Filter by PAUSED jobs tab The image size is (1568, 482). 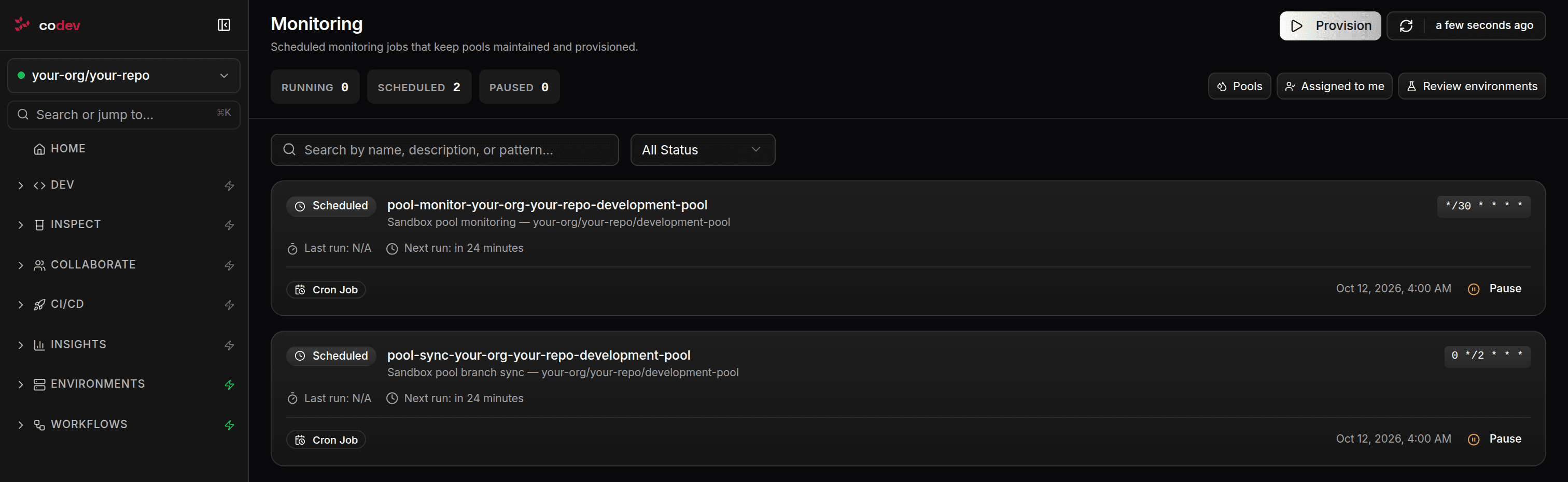pos(519,87)
